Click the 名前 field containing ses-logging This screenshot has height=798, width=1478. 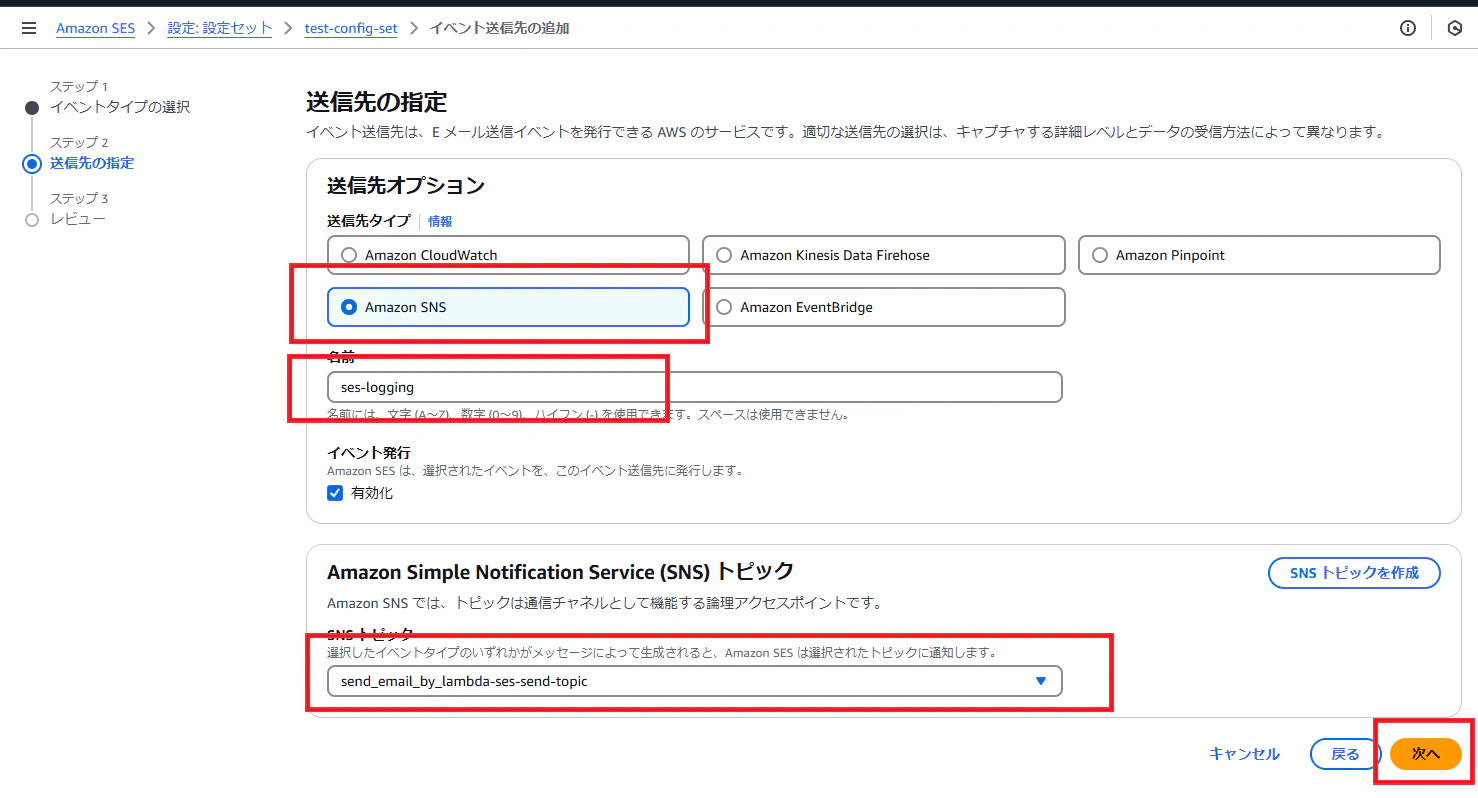[694, 387]
